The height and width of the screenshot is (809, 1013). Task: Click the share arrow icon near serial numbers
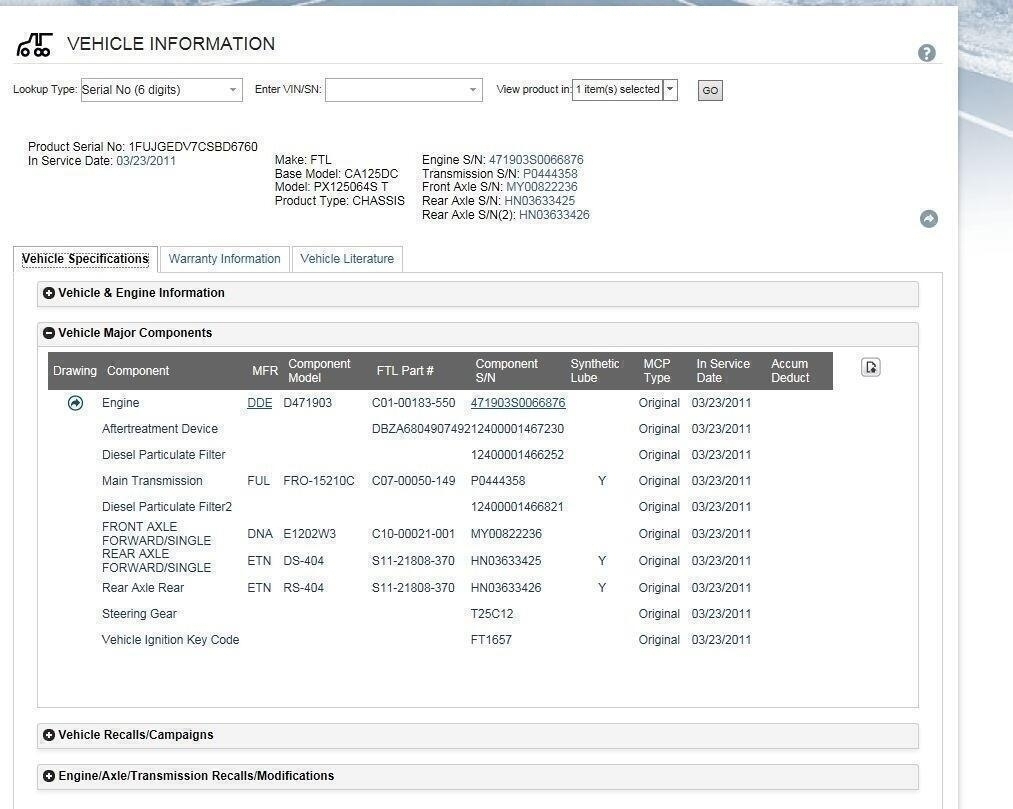pos(928,219)
